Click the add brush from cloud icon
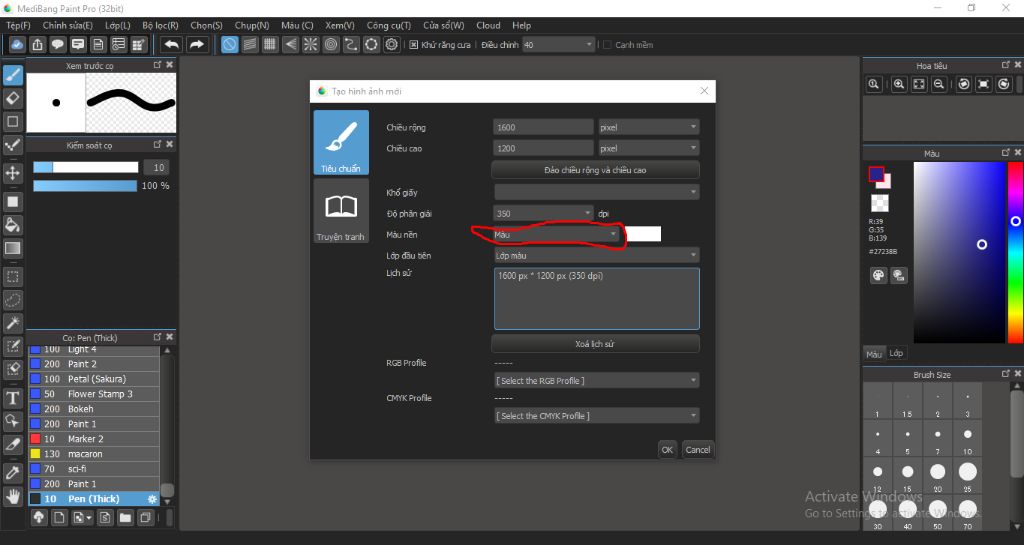This screenshot has width=1024, height=545. [x=39, y=518]
